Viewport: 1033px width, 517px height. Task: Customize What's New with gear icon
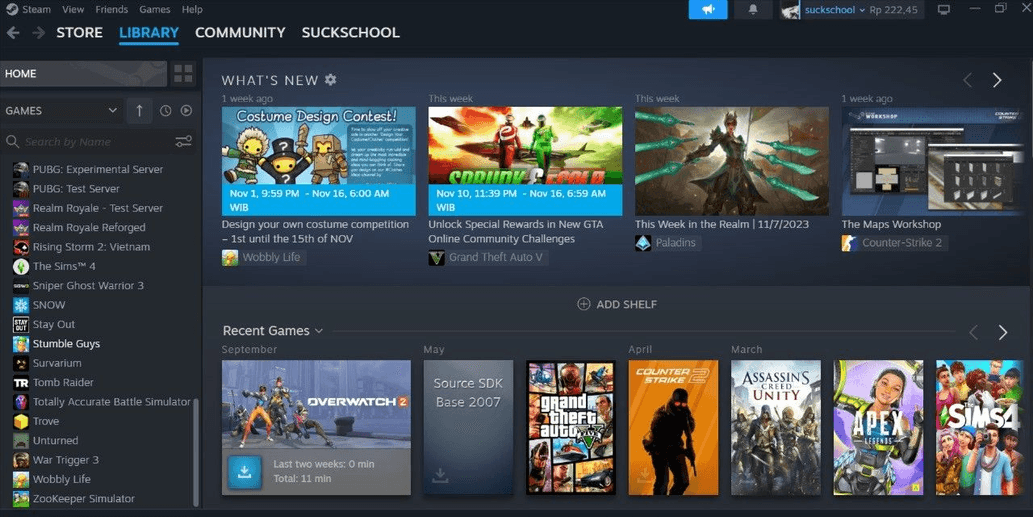coord(331,80)
